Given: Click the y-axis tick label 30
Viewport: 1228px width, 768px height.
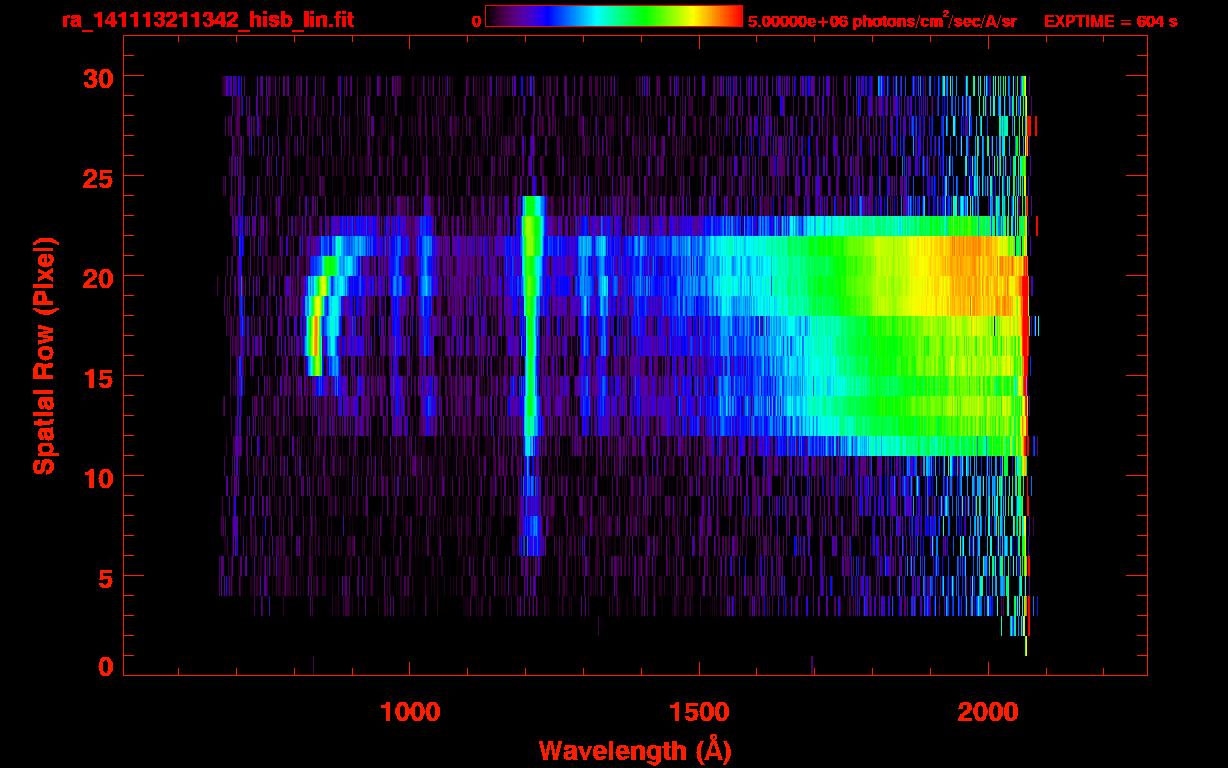Looking at the screenshot, I should click(x=99, y=77).
